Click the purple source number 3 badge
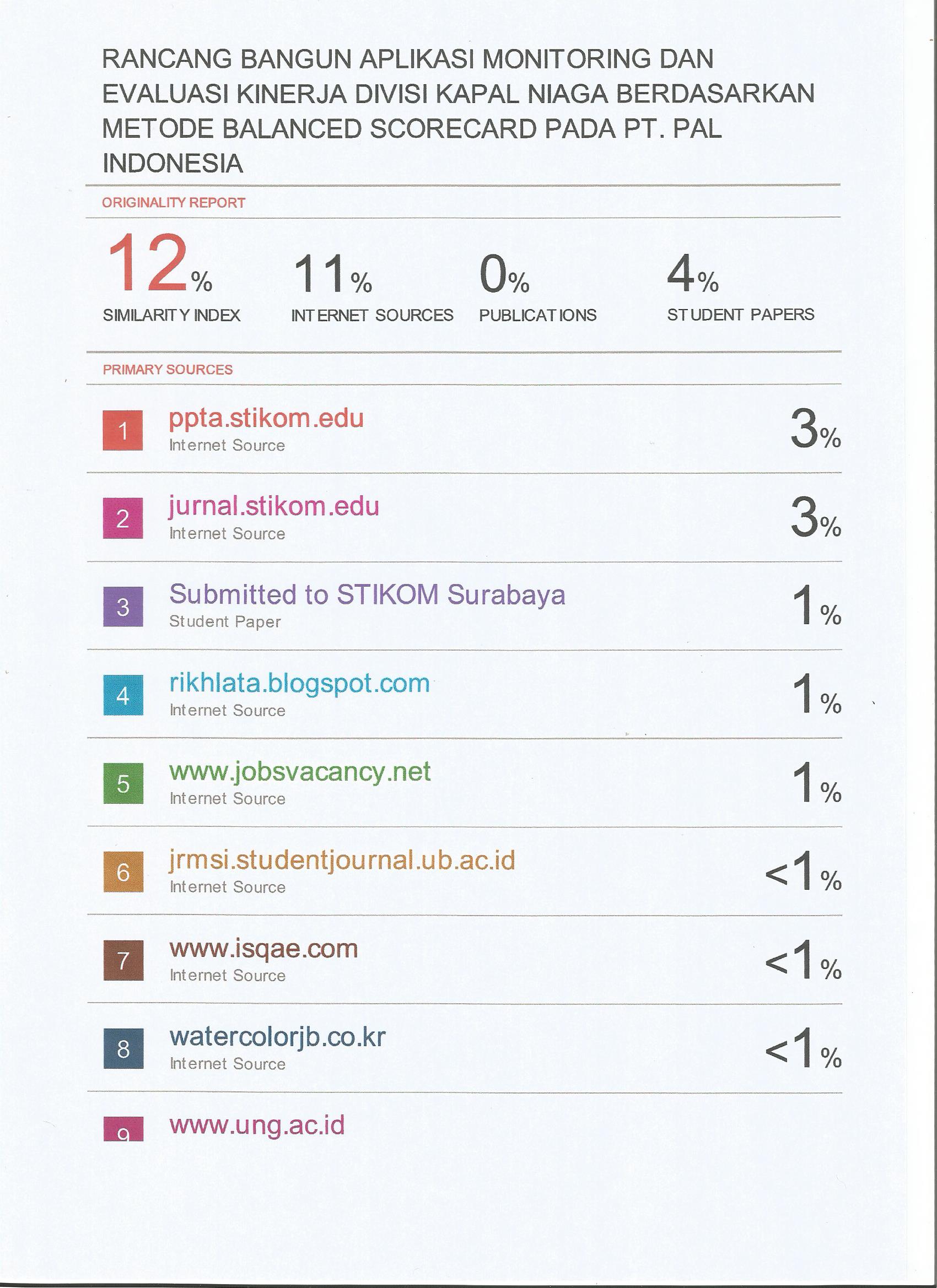The image size is (937, 1288). click(x=123, y=607)
